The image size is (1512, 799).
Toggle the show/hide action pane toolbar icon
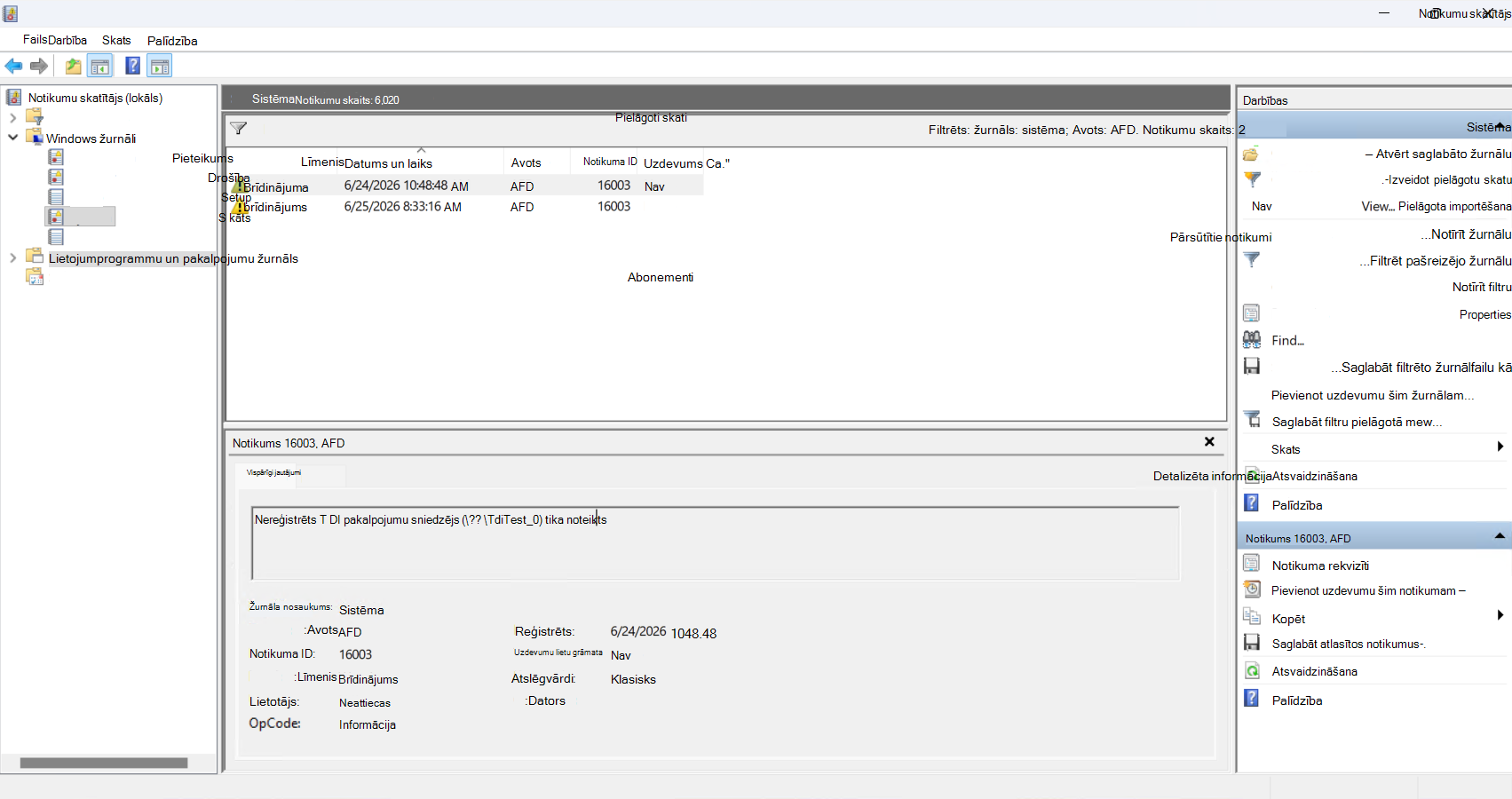tap(160, 66)
